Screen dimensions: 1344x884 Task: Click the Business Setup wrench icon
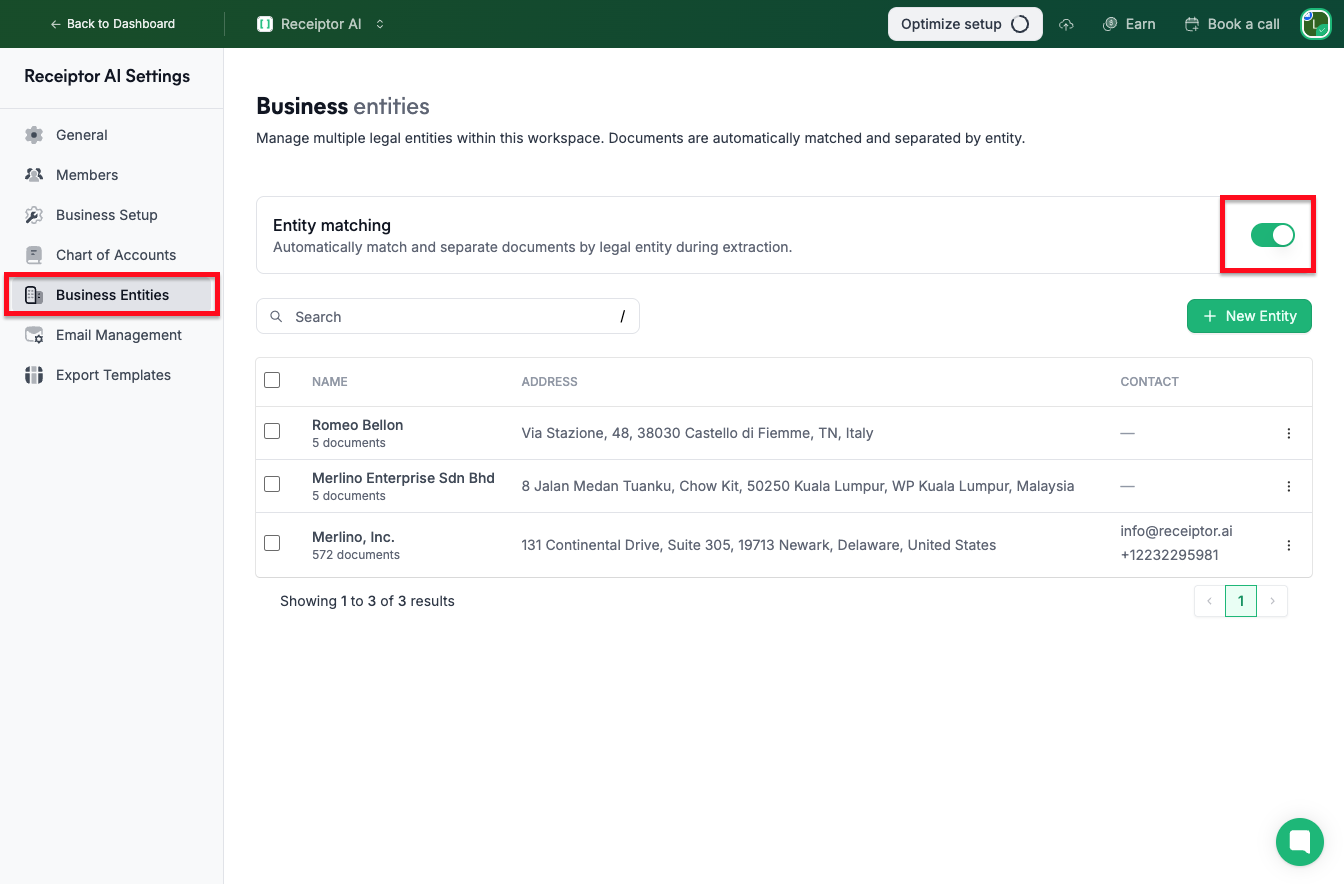point(34,215)
